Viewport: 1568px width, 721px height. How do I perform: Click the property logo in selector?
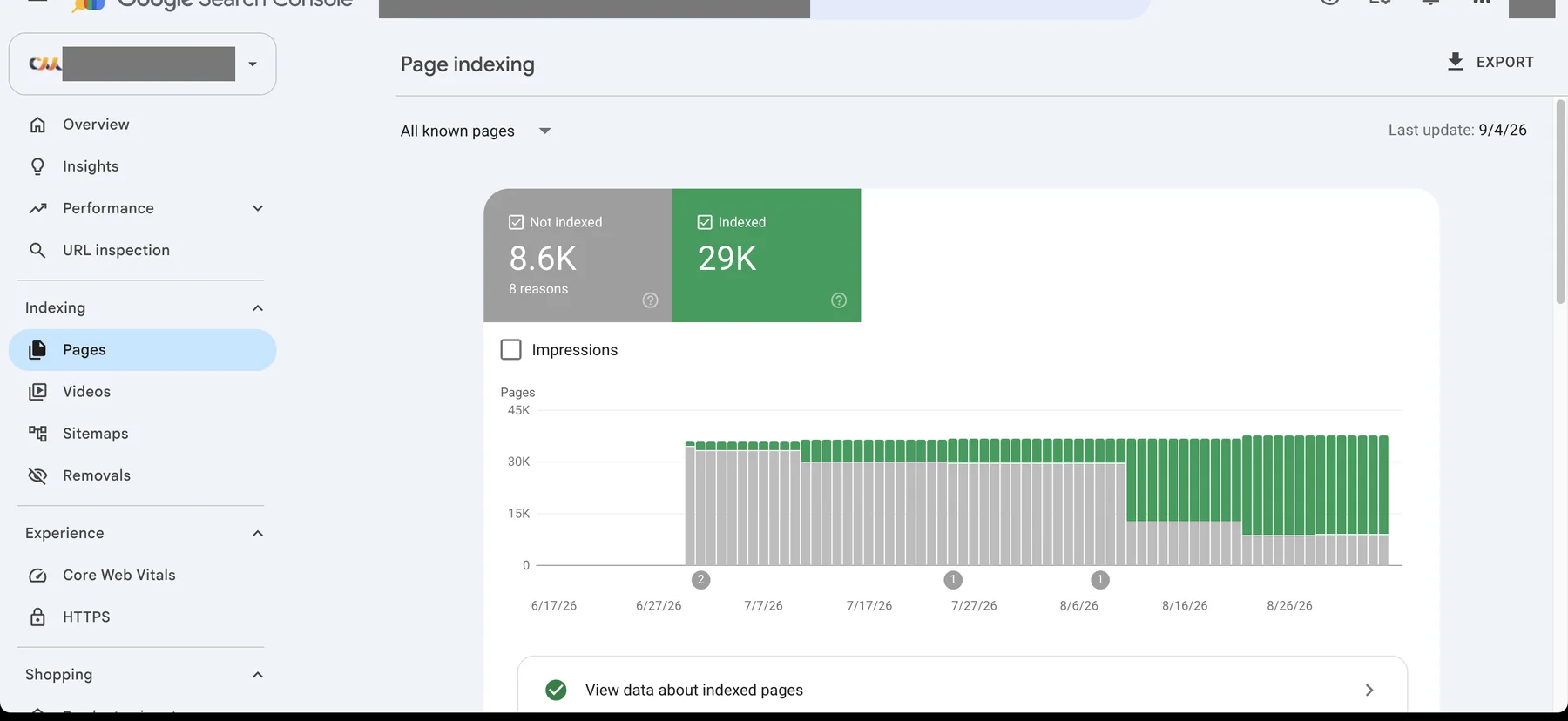44,64
